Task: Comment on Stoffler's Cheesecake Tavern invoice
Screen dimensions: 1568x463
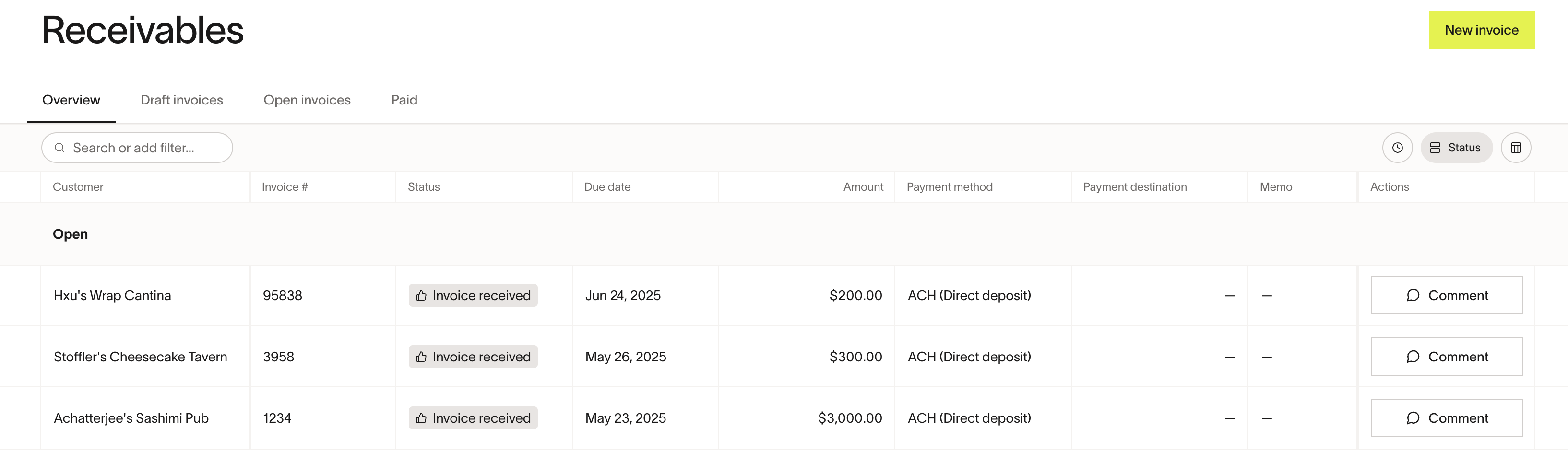Action: click(x=1446, y=357)
